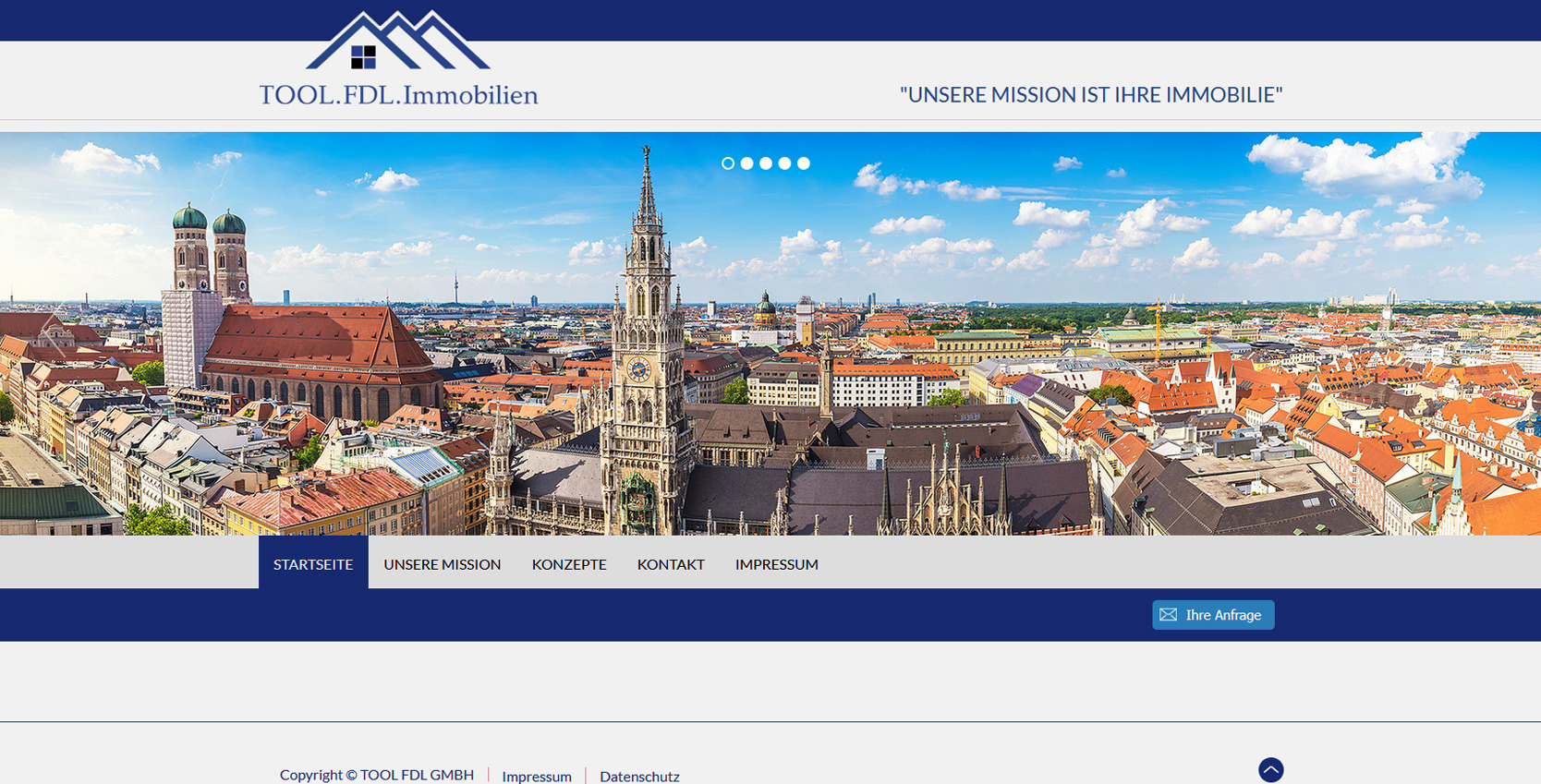Open the Startseite navigation tab
This screenshot has width=1541, height=784.
(313, 564)
